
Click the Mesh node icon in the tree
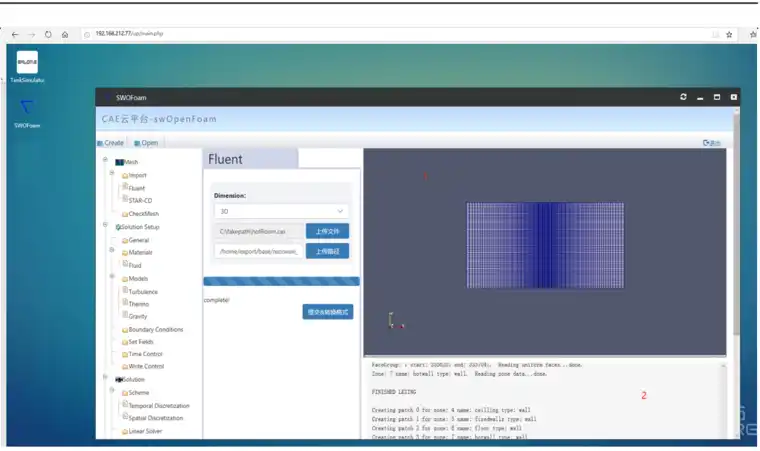tap(120, 162)
